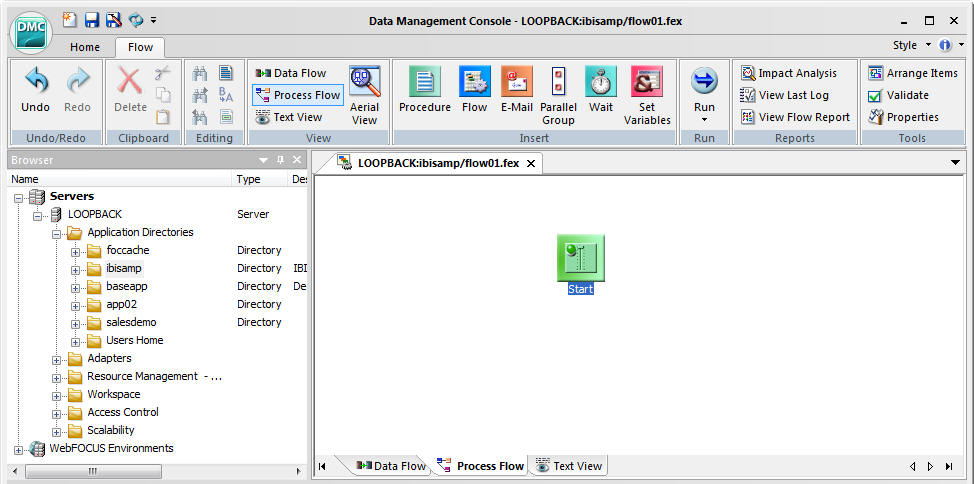This screenshot has height=484, width=974.
Task: Click Validate in Tools group
Action: [898, 95]
